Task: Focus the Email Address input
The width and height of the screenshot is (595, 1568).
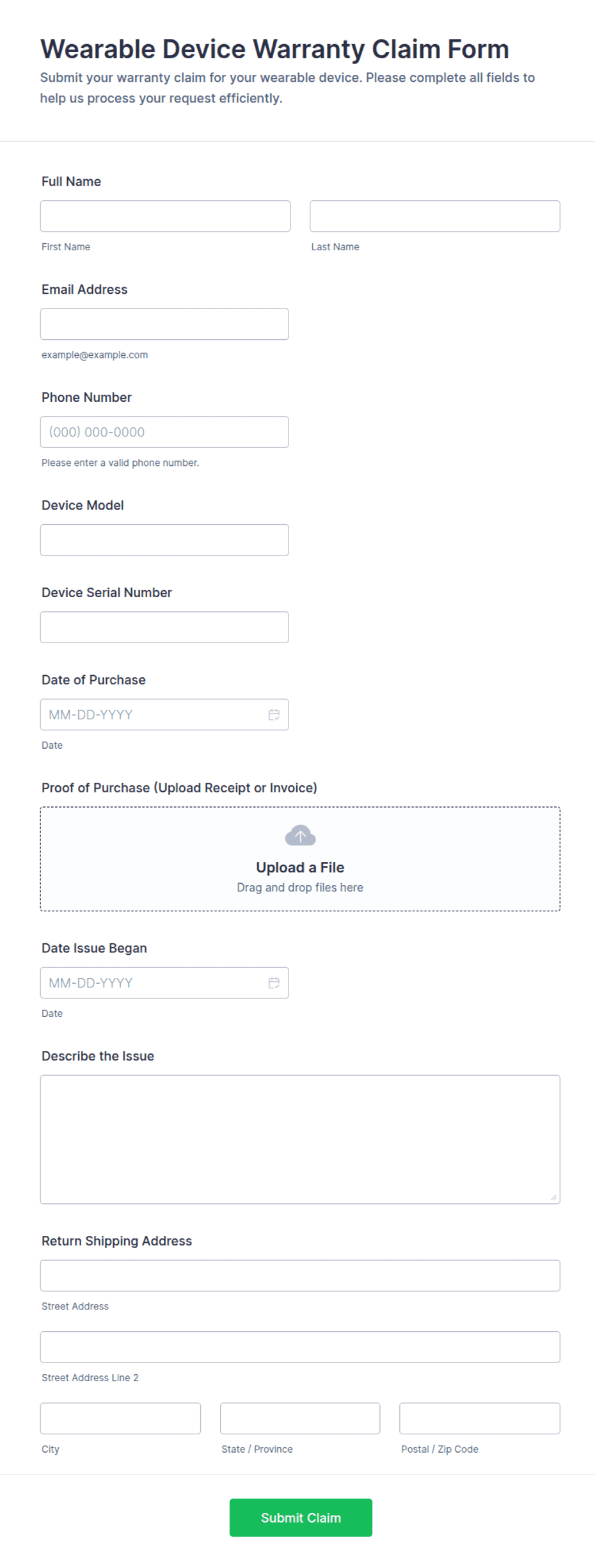Action: [x=164, y=324]
